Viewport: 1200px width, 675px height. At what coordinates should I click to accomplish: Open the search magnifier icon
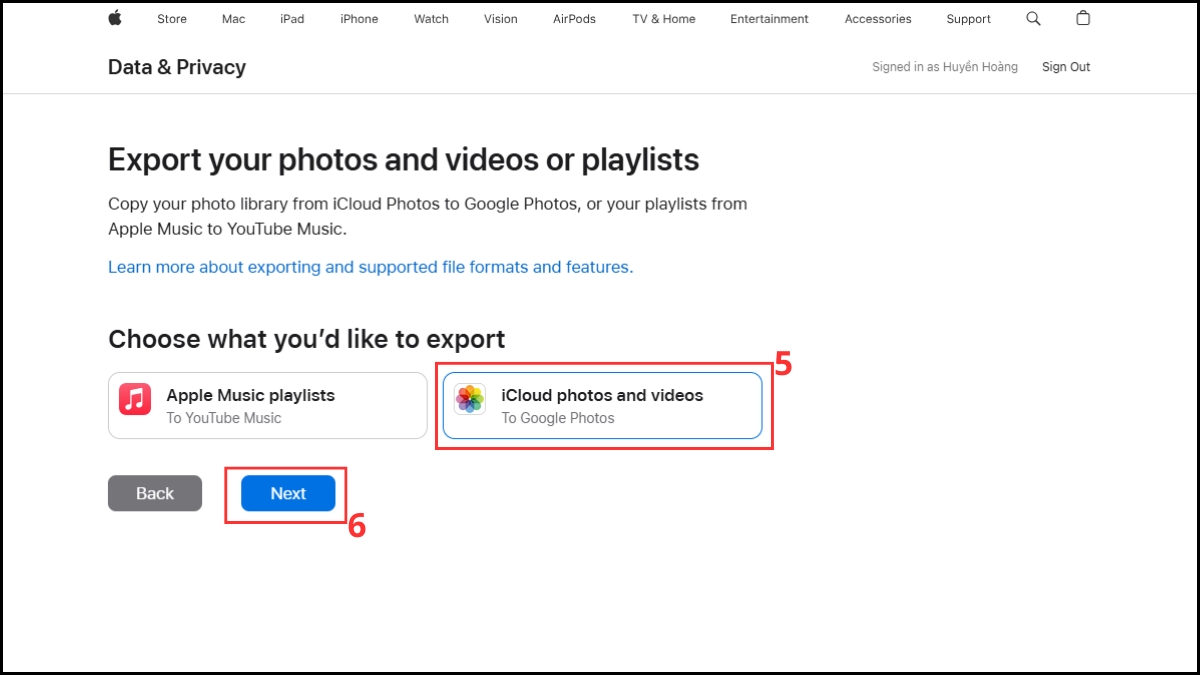pos(1033,18)
